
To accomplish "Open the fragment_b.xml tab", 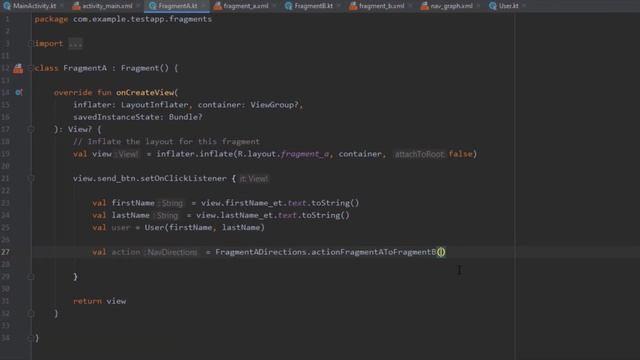I will pyautogui.click(x=377, y=6).
